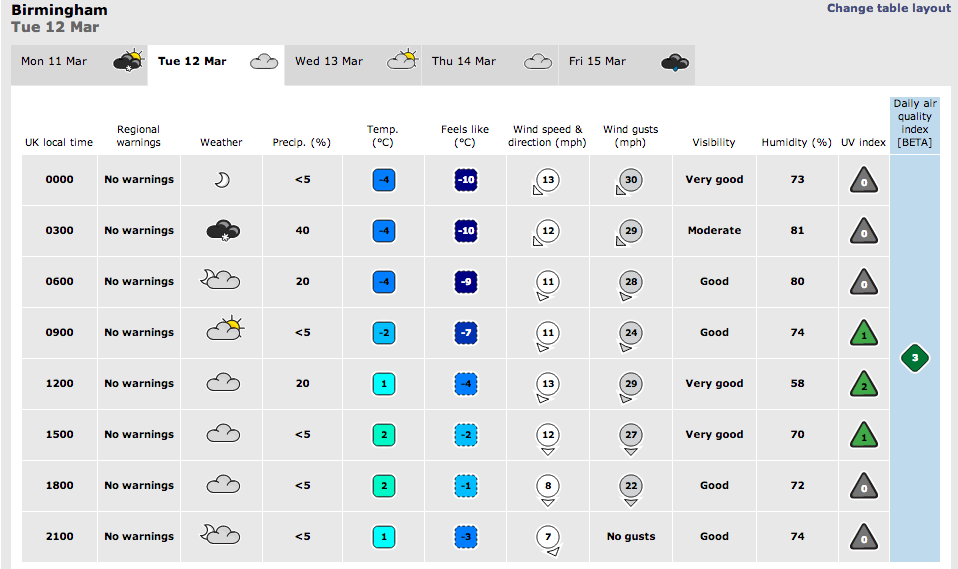Viewport: 958px width, 569px height.
Task: Click the cloudy weather icon at 1500
Action: coord(223,433)
